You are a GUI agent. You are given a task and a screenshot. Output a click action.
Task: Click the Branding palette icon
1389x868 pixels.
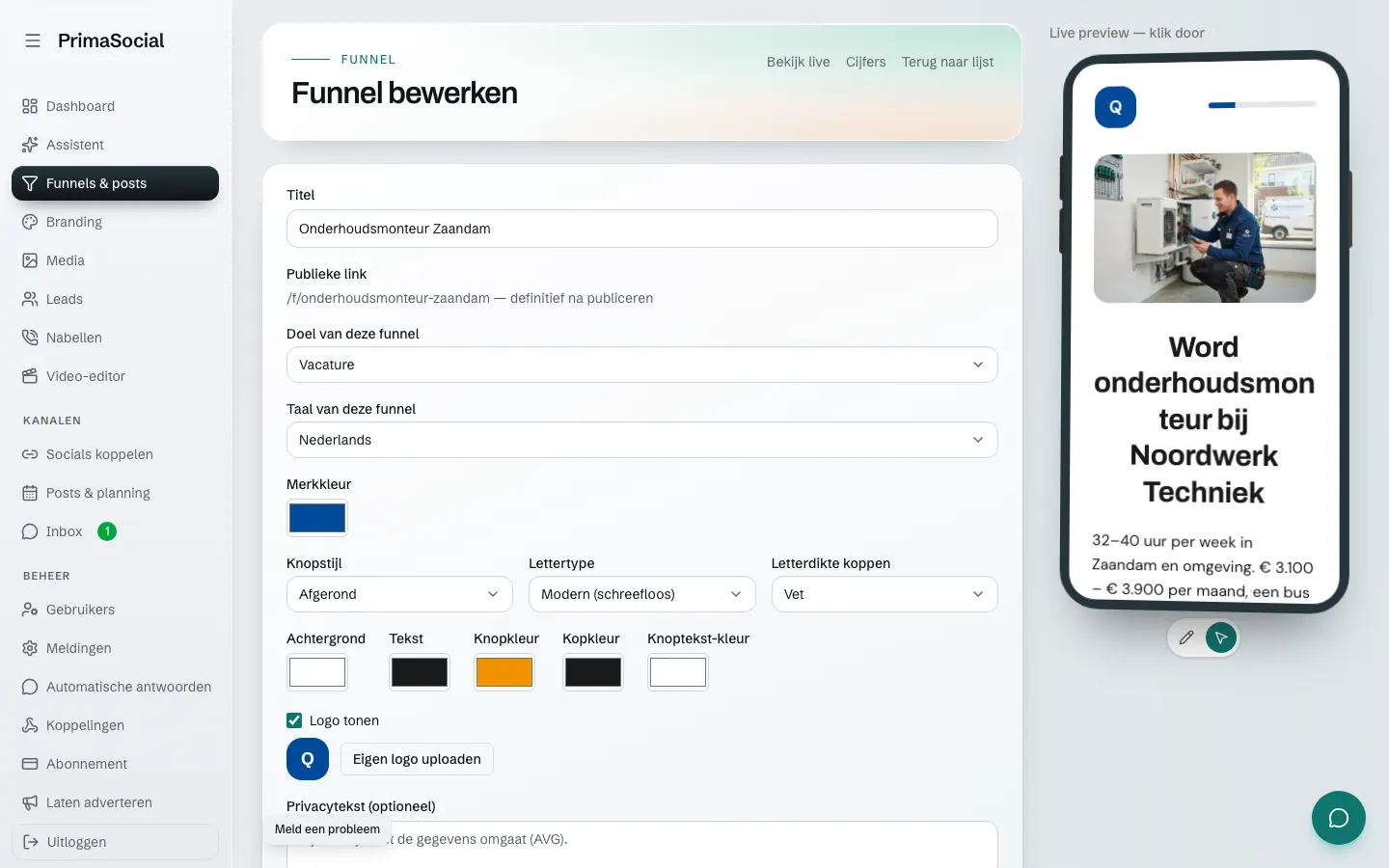point(30,222)
